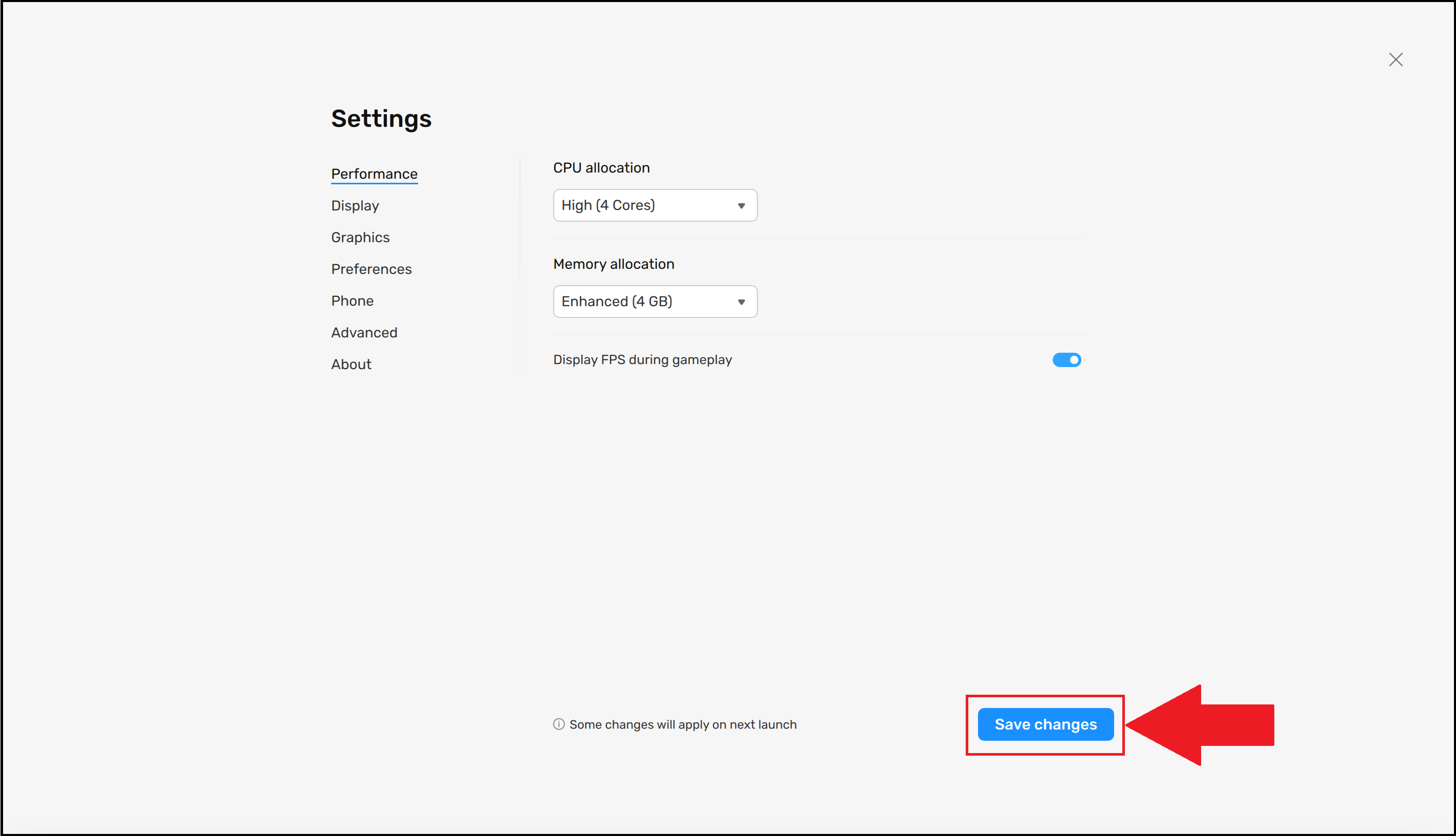Click the Display FPS during gameplay label
This screenshot has height=836, width=1456.
tap(642, 360)
